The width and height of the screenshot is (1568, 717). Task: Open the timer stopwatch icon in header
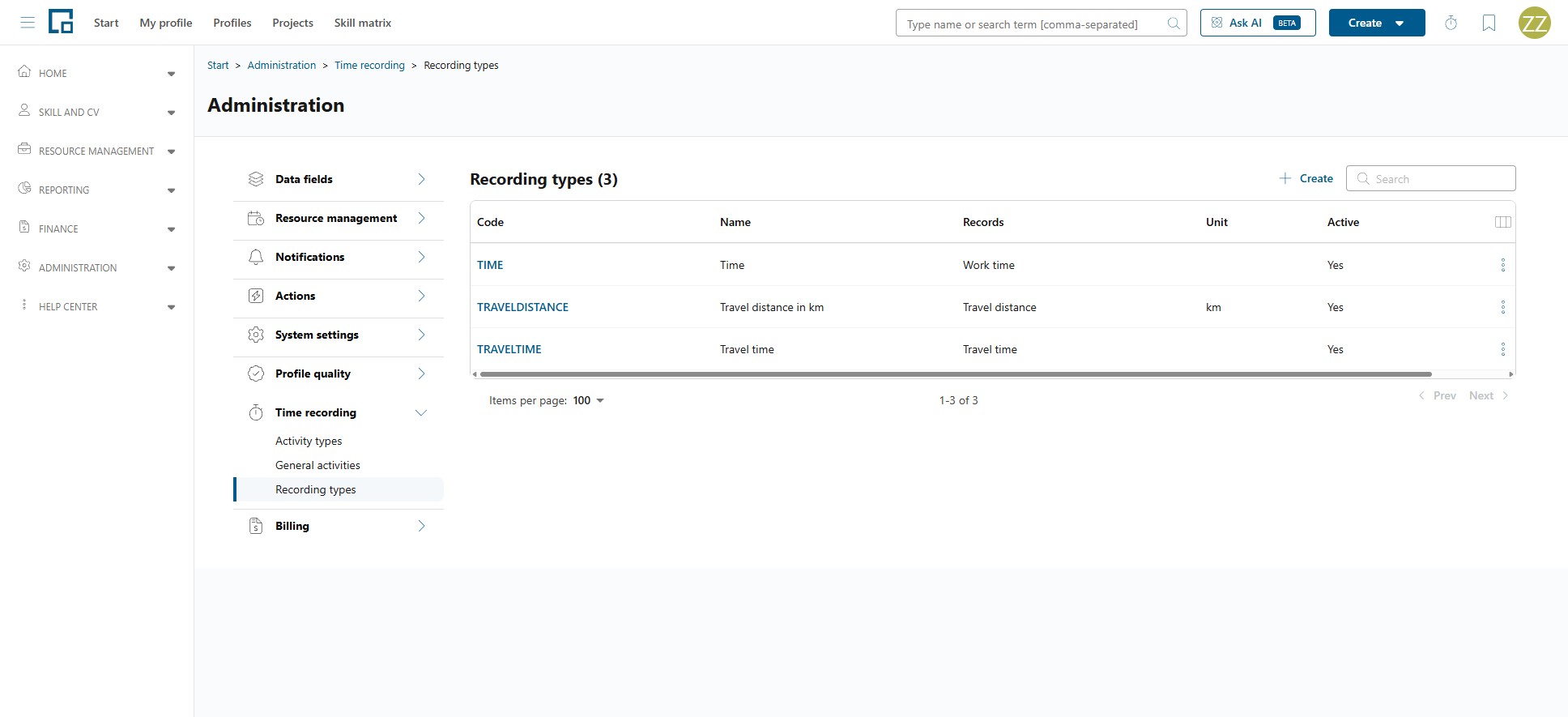[1451, 23]
